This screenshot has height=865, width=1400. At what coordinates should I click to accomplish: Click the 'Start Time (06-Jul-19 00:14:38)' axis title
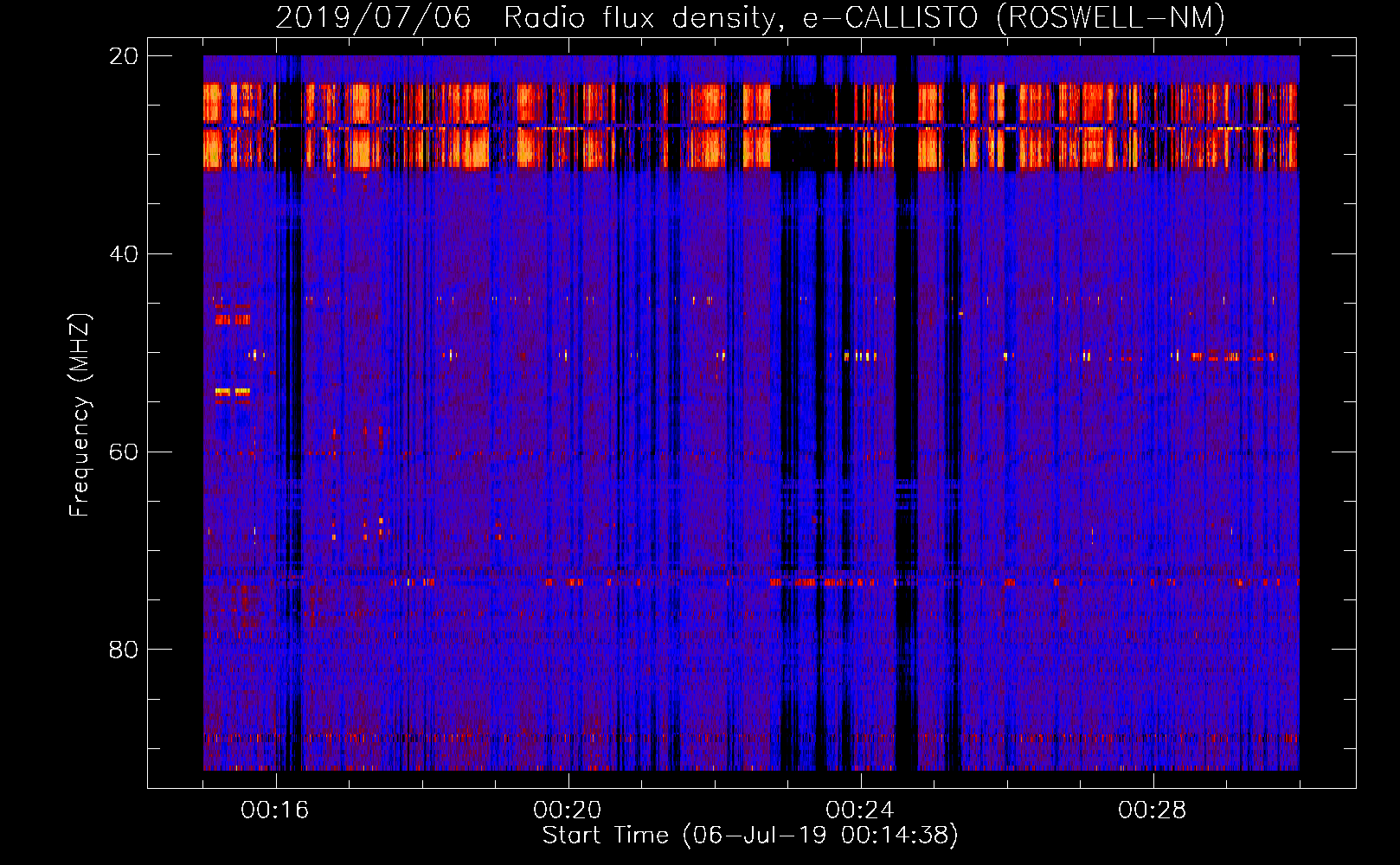[750, 836]
